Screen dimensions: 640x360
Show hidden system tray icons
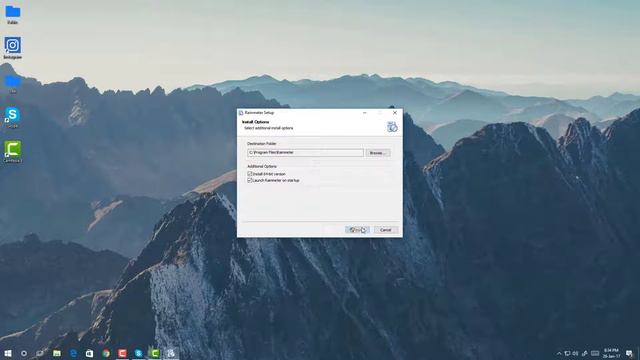(559, 353)
